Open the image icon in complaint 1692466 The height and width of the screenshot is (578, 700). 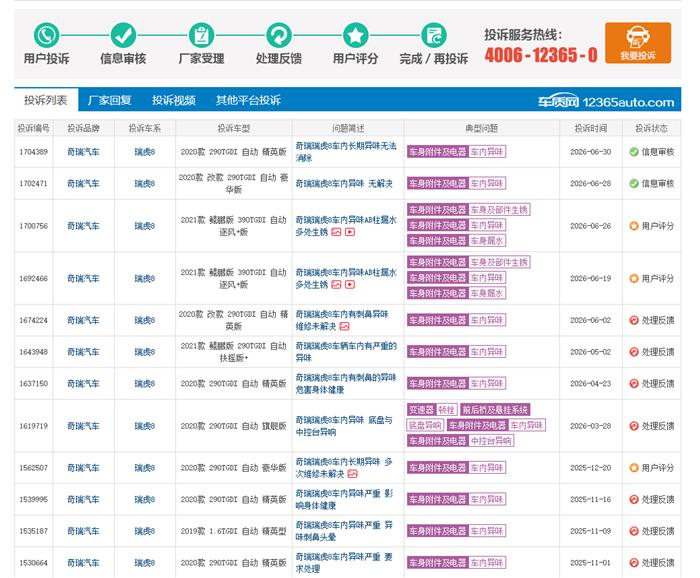(x=336, y=285)
